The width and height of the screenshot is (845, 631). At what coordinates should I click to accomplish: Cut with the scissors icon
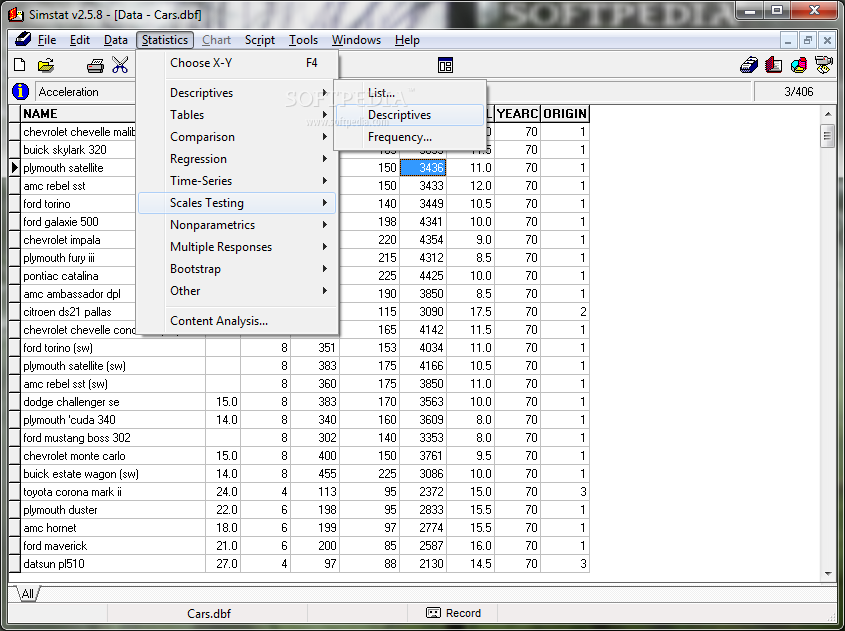[120, 65]
